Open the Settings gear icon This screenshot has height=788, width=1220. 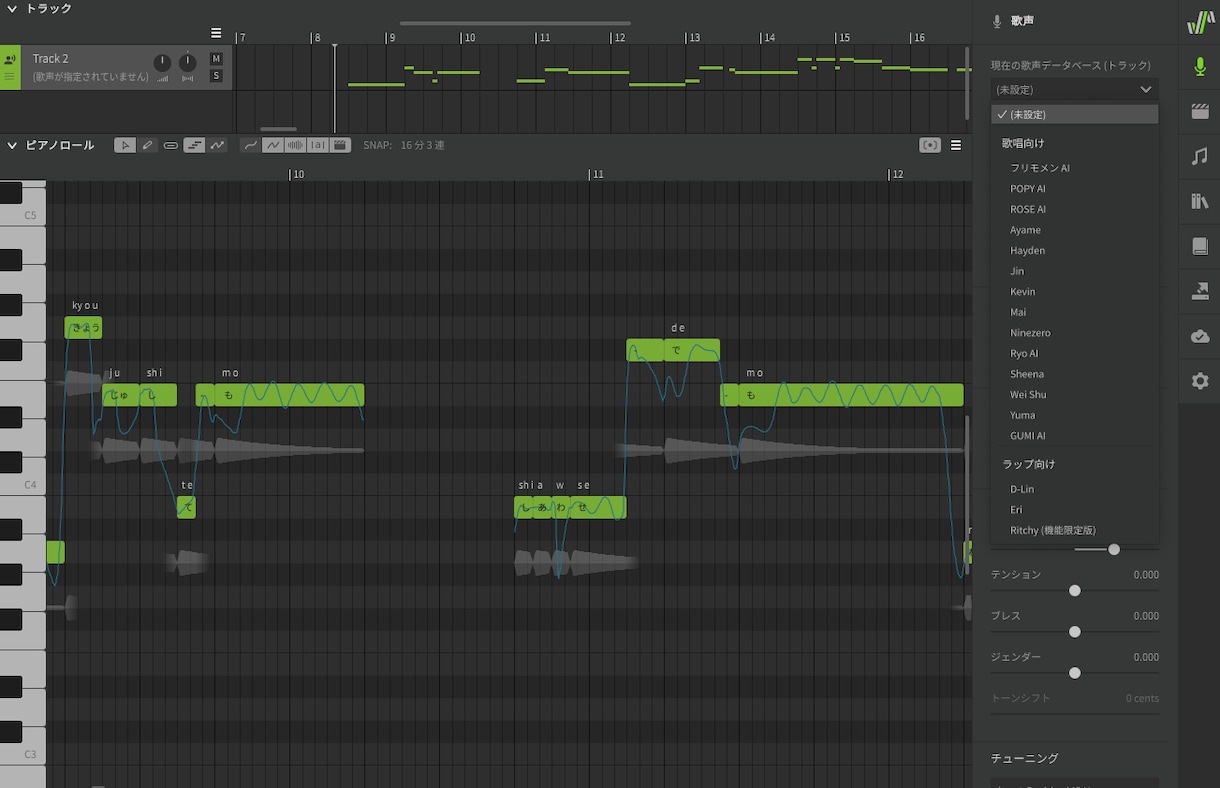(1200, 381)
